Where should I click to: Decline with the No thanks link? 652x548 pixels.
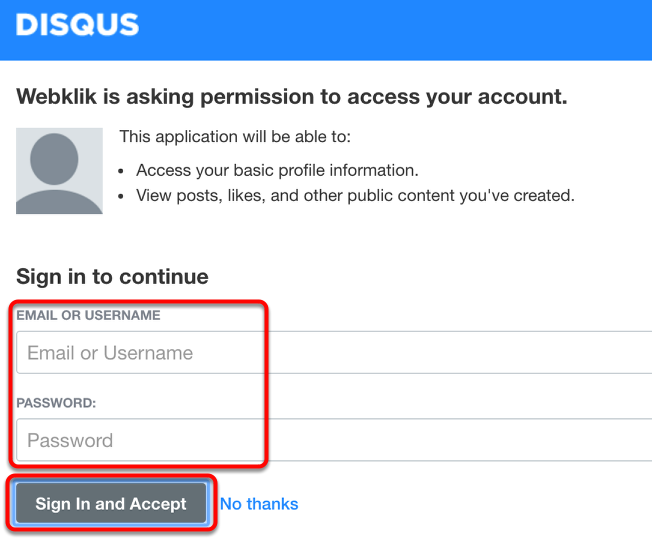[x=259, y=504]
